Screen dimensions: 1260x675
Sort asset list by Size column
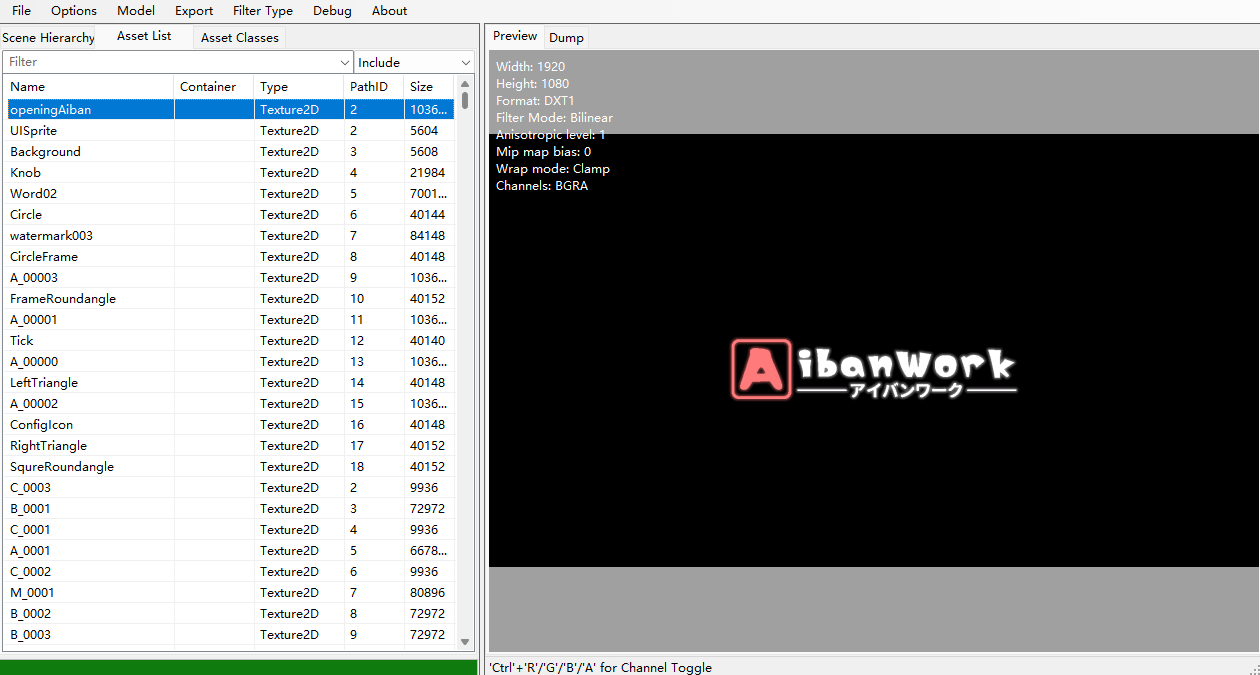coord(428,87)
